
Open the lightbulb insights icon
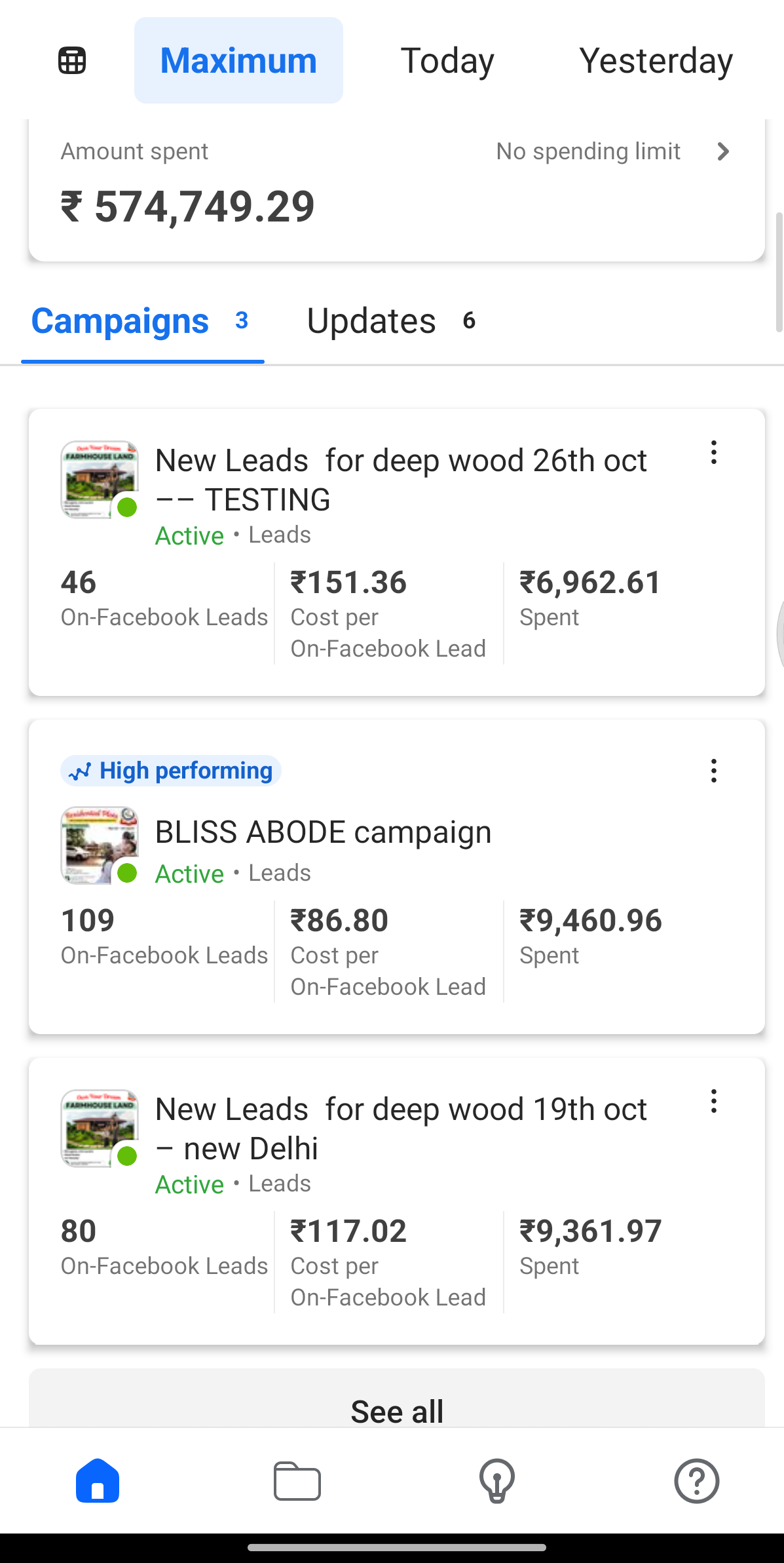[497, 1480]
